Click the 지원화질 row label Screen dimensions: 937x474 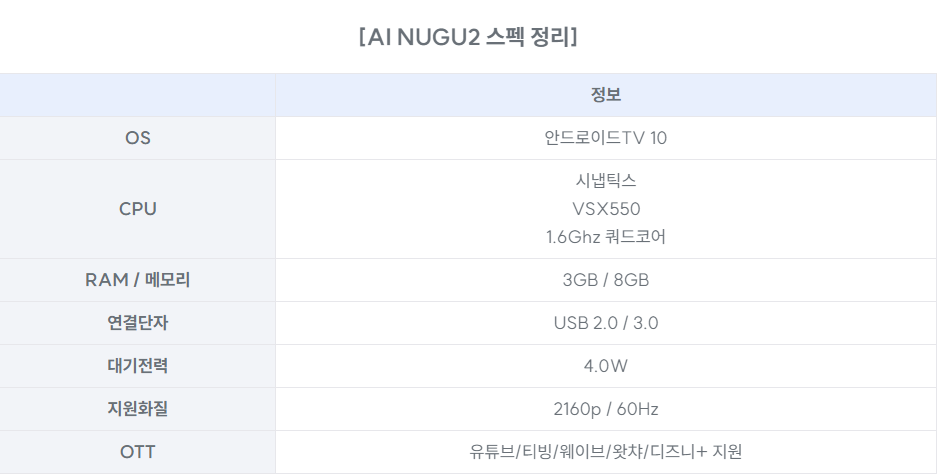[137, 409]
